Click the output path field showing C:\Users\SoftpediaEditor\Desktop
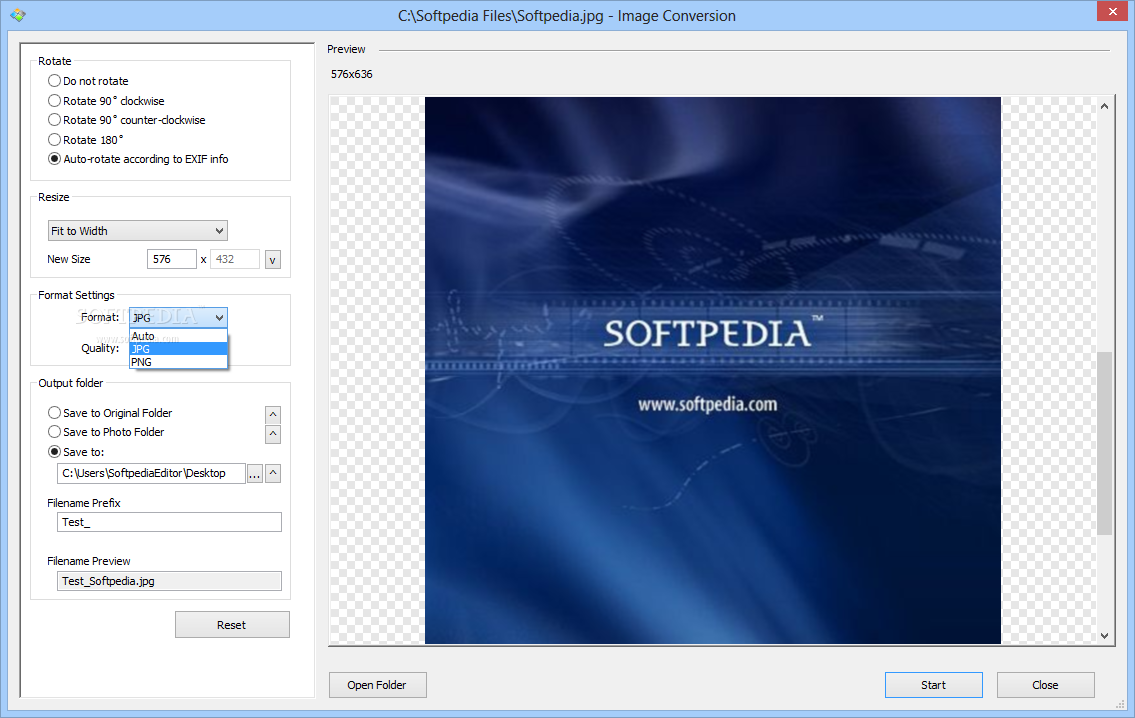Screen dimensions: 1135x718 (151, 473)
